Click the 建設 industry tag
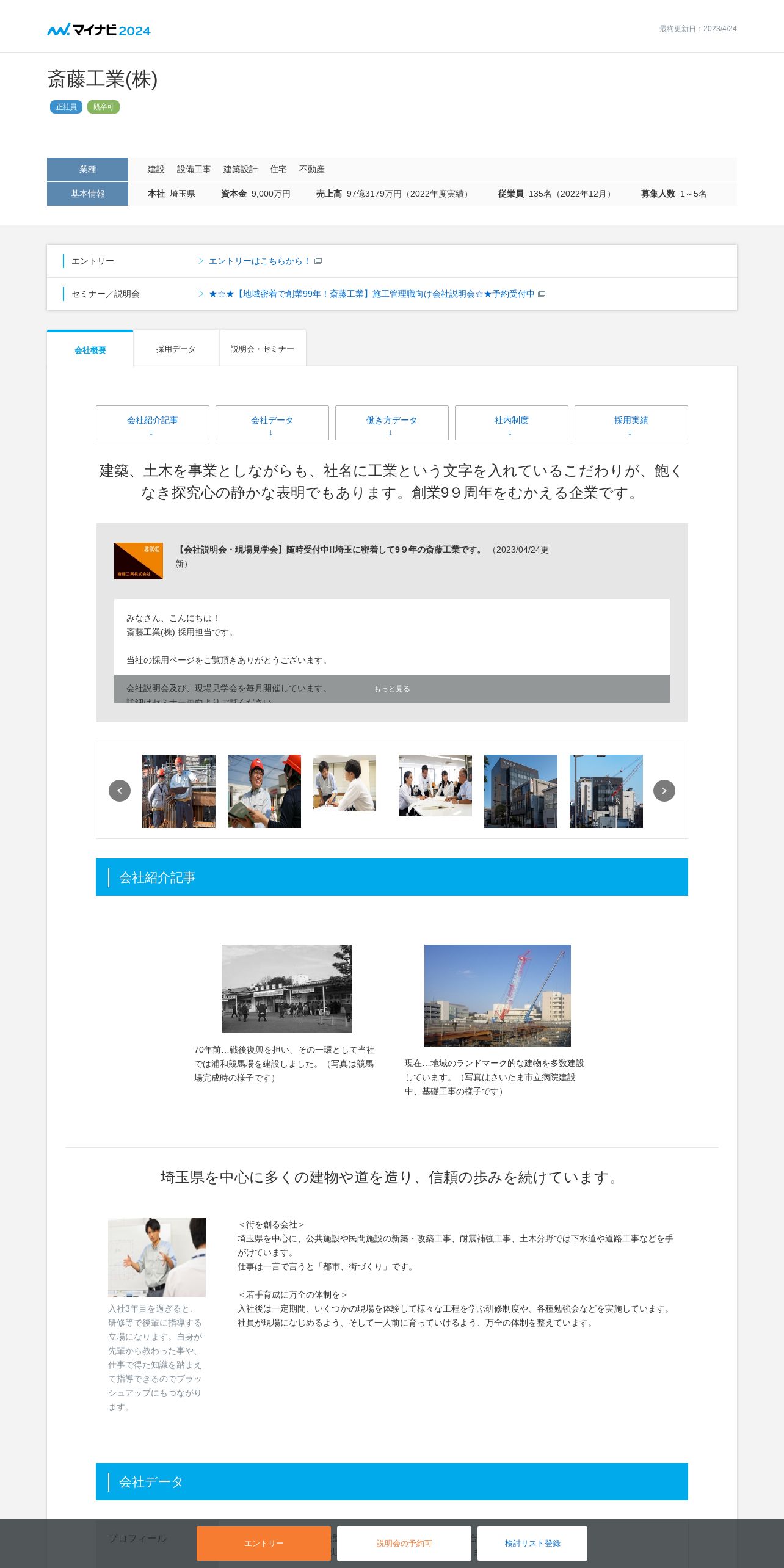The image size is (784, 1568). point(156,169)
